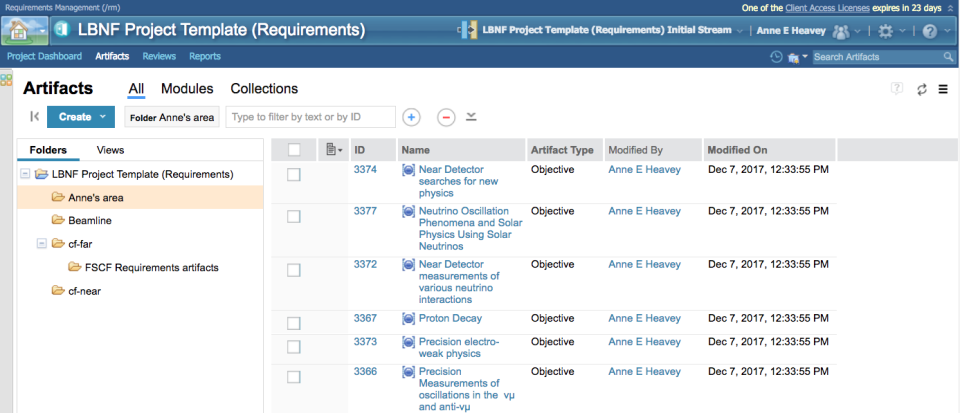
Task: Open the hamburger list menu icon
Action: click(x=943, y=90)
